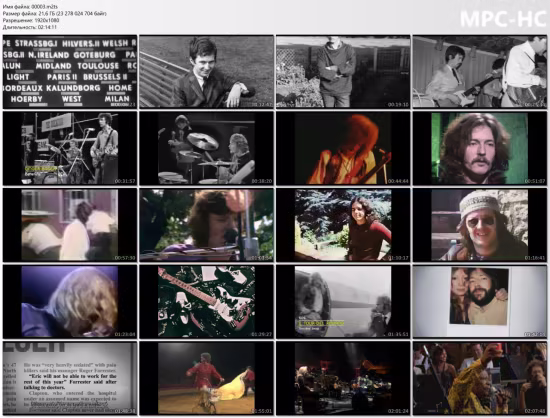
Task: Click the file name line 00003.m2ts
Action: point(30,6)
